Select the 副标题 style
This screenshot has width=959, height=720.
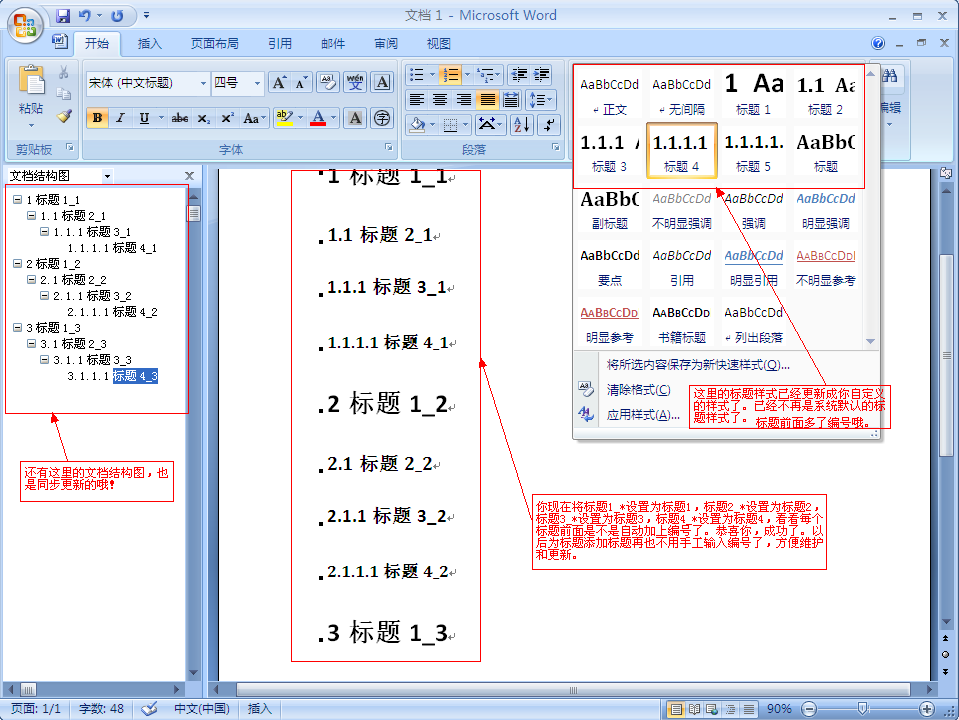(x=609, y=208)
